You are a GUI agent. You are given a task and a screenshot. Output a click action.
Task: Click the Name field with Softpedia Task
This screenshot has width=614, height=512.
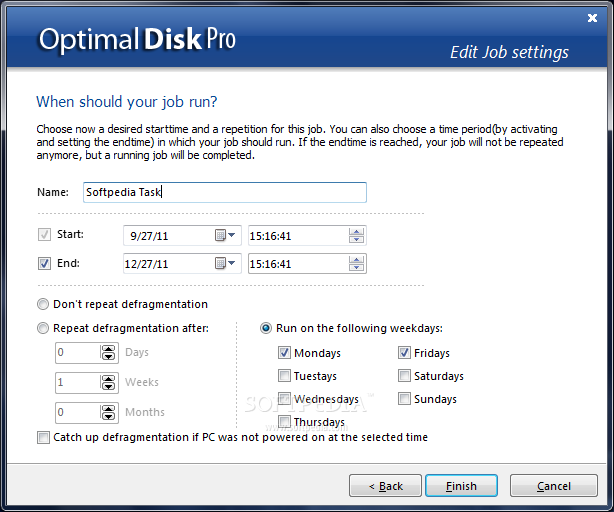[x=225, y=192]
